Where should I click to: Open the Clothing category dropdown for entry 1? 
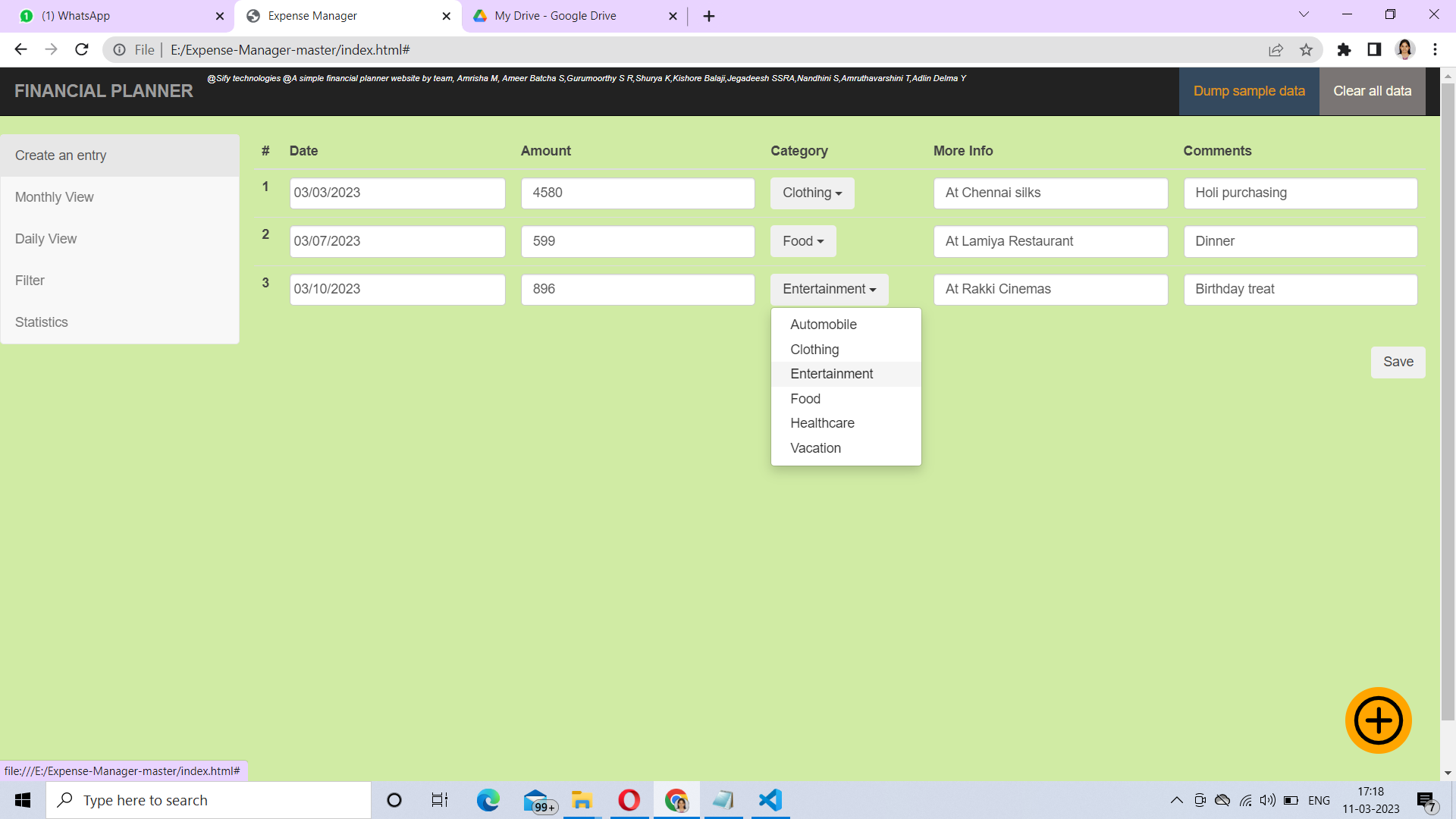(x=811, y=193)
